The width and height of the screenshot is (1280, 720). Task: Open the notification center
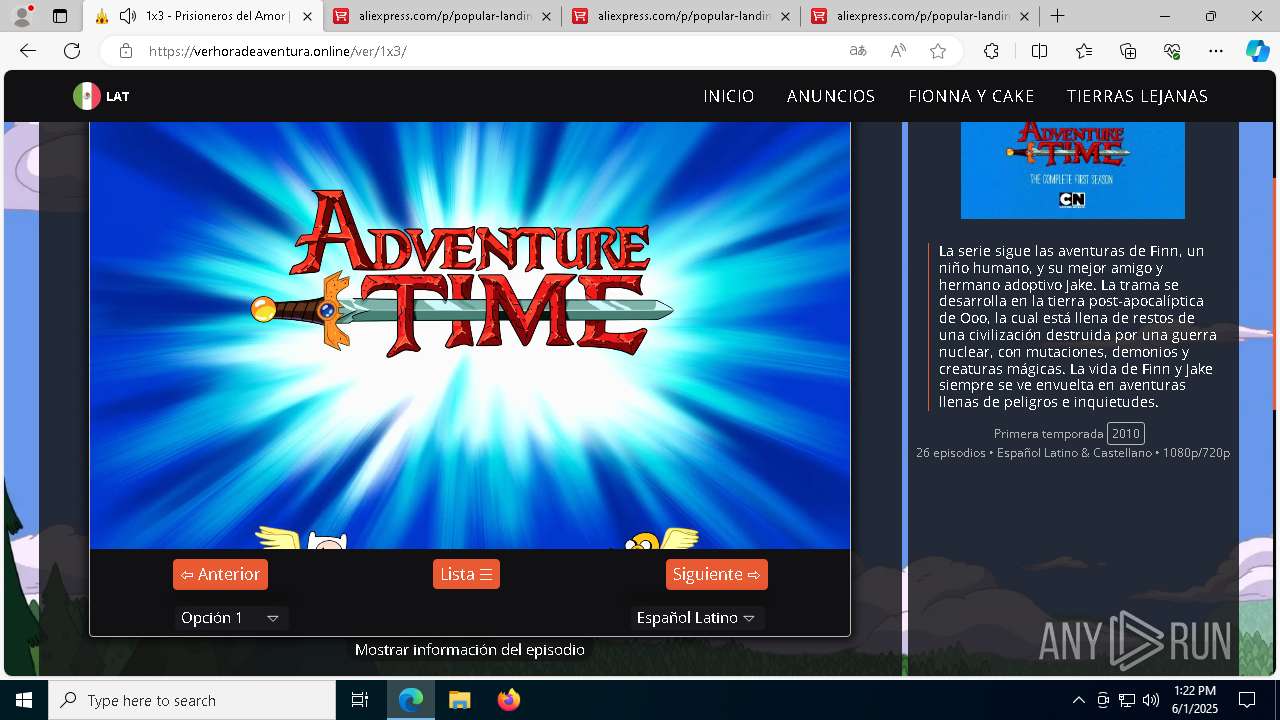(1247, 700)
